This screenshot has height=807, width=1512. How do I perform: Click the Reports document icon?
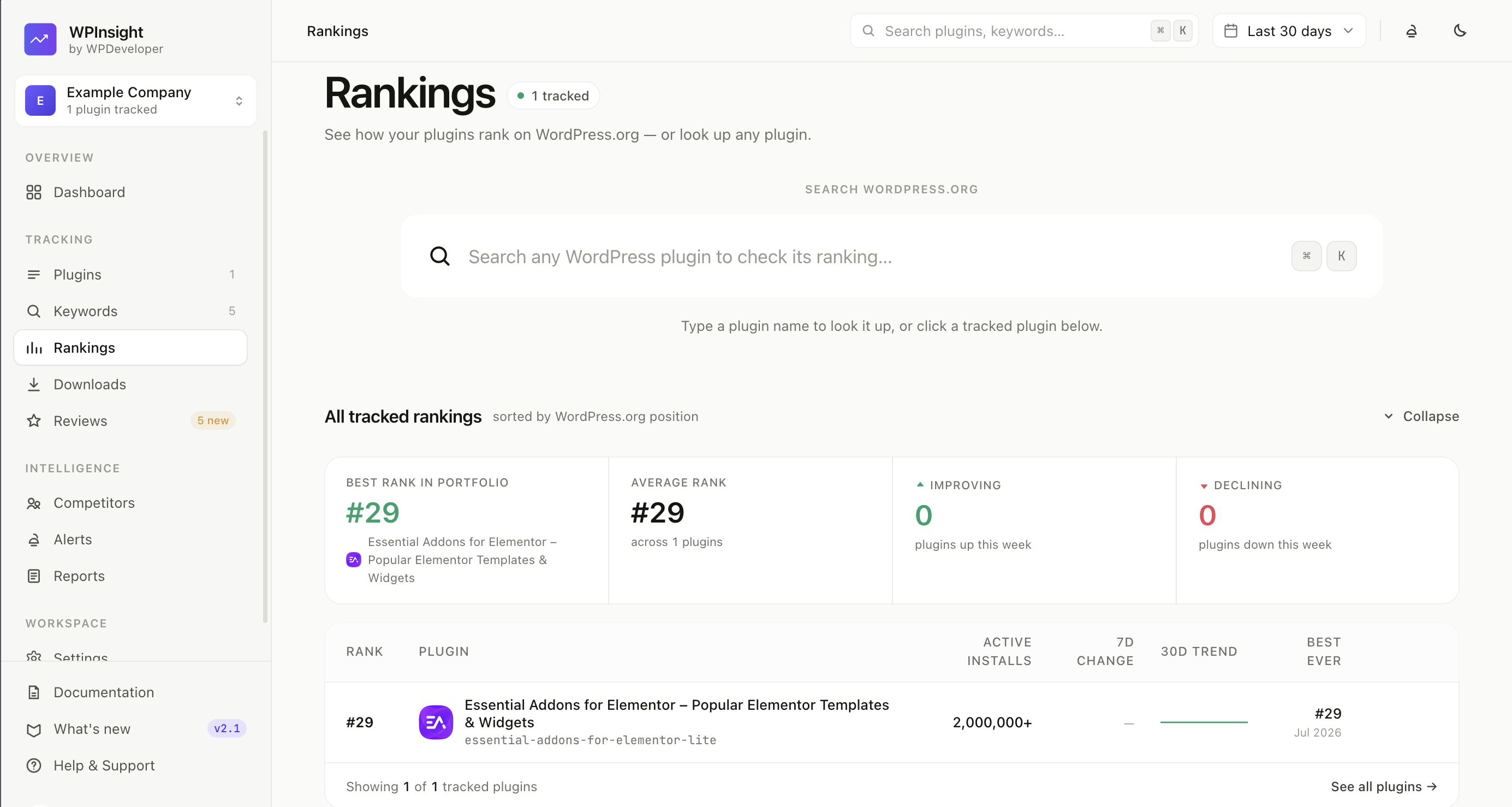tap(33, 575)
